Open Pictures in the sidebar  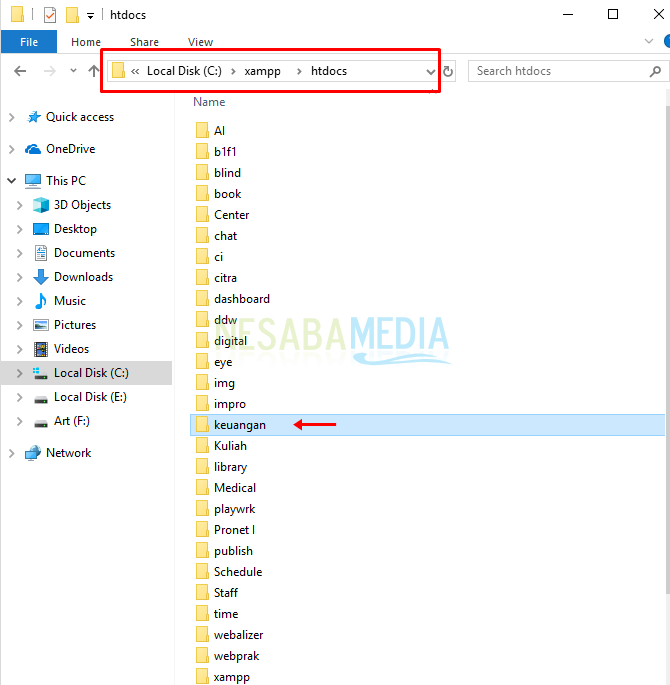click(75, 325)
